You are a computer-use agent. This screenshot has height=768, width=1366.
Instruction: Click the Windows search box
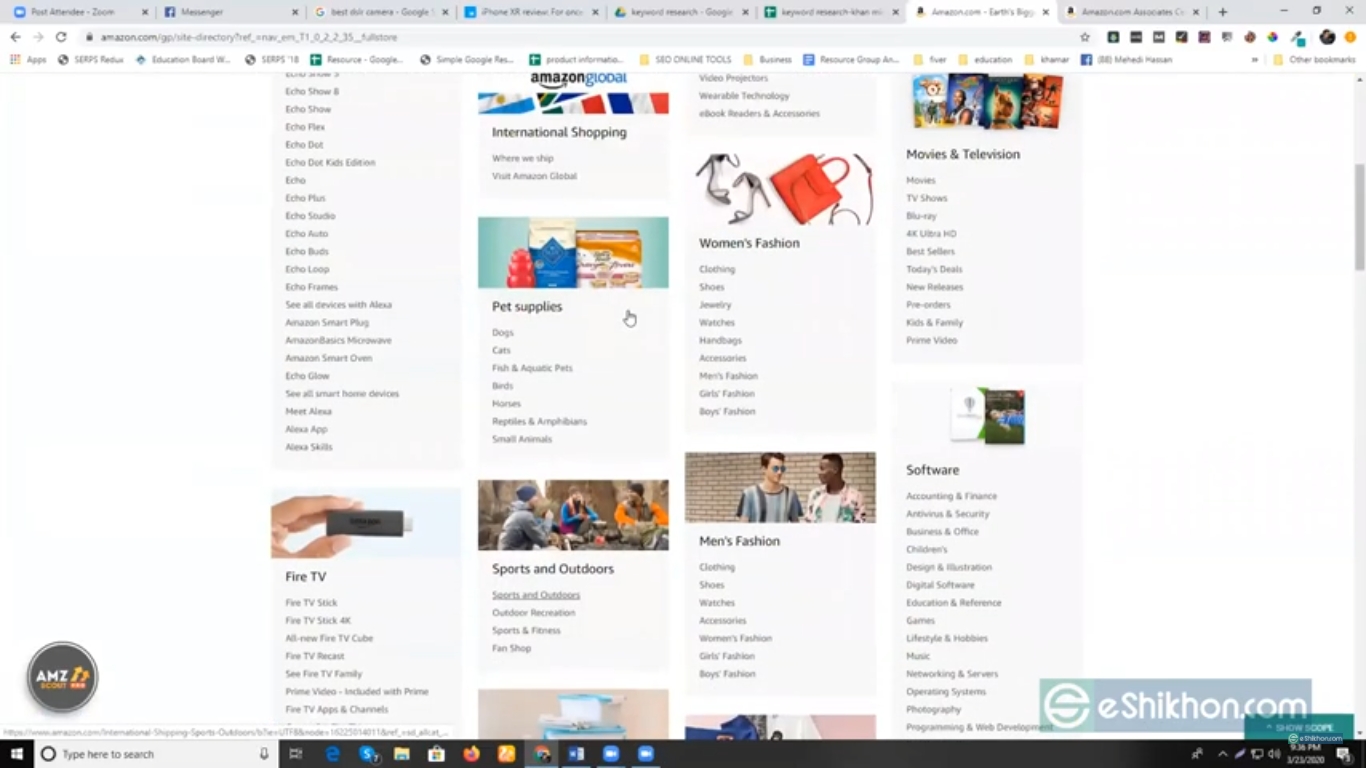point(140,751)
